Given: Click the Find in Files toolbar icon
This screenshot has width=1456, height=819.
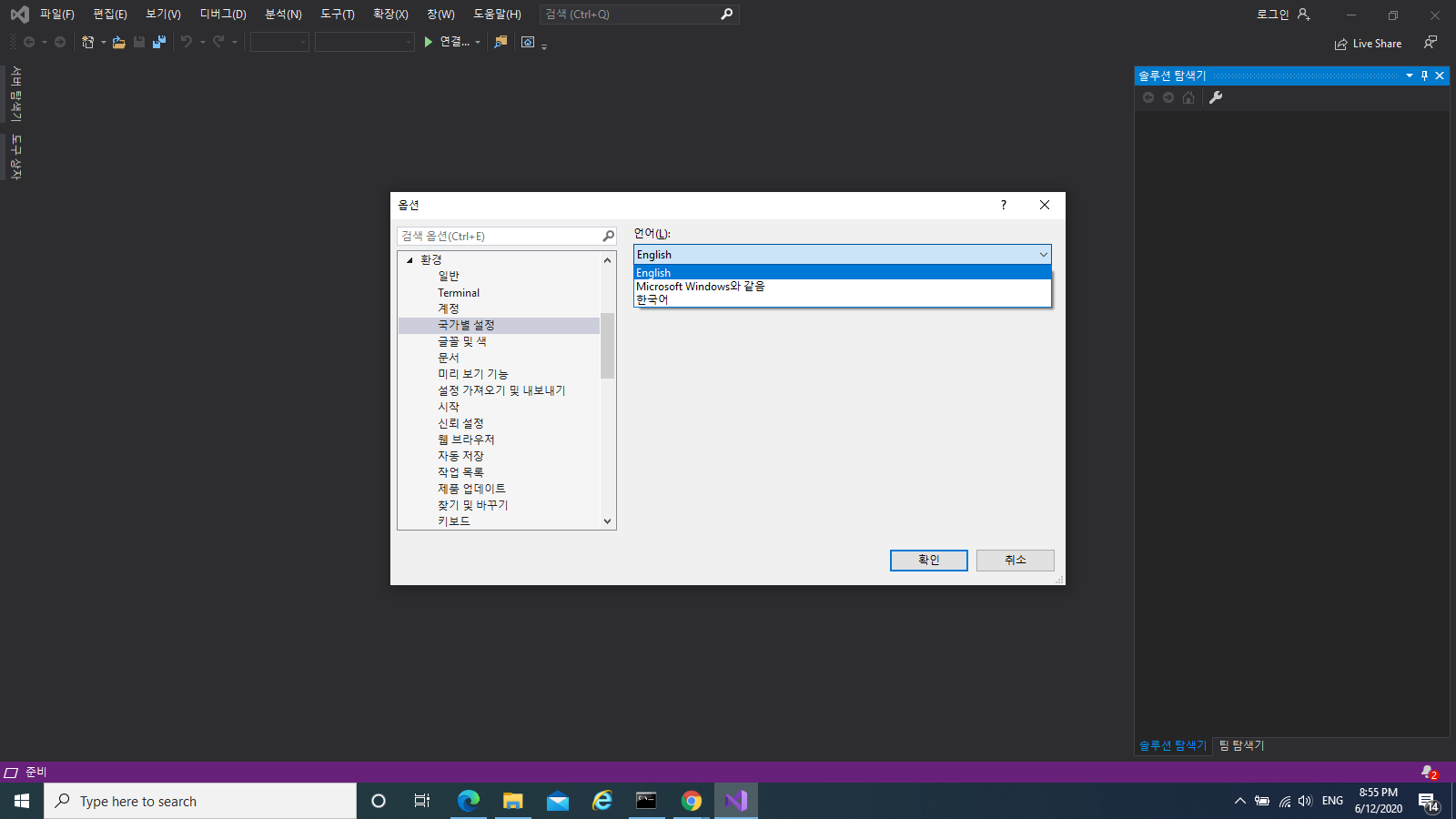Looking at the screenshot, I should (500, 42).
